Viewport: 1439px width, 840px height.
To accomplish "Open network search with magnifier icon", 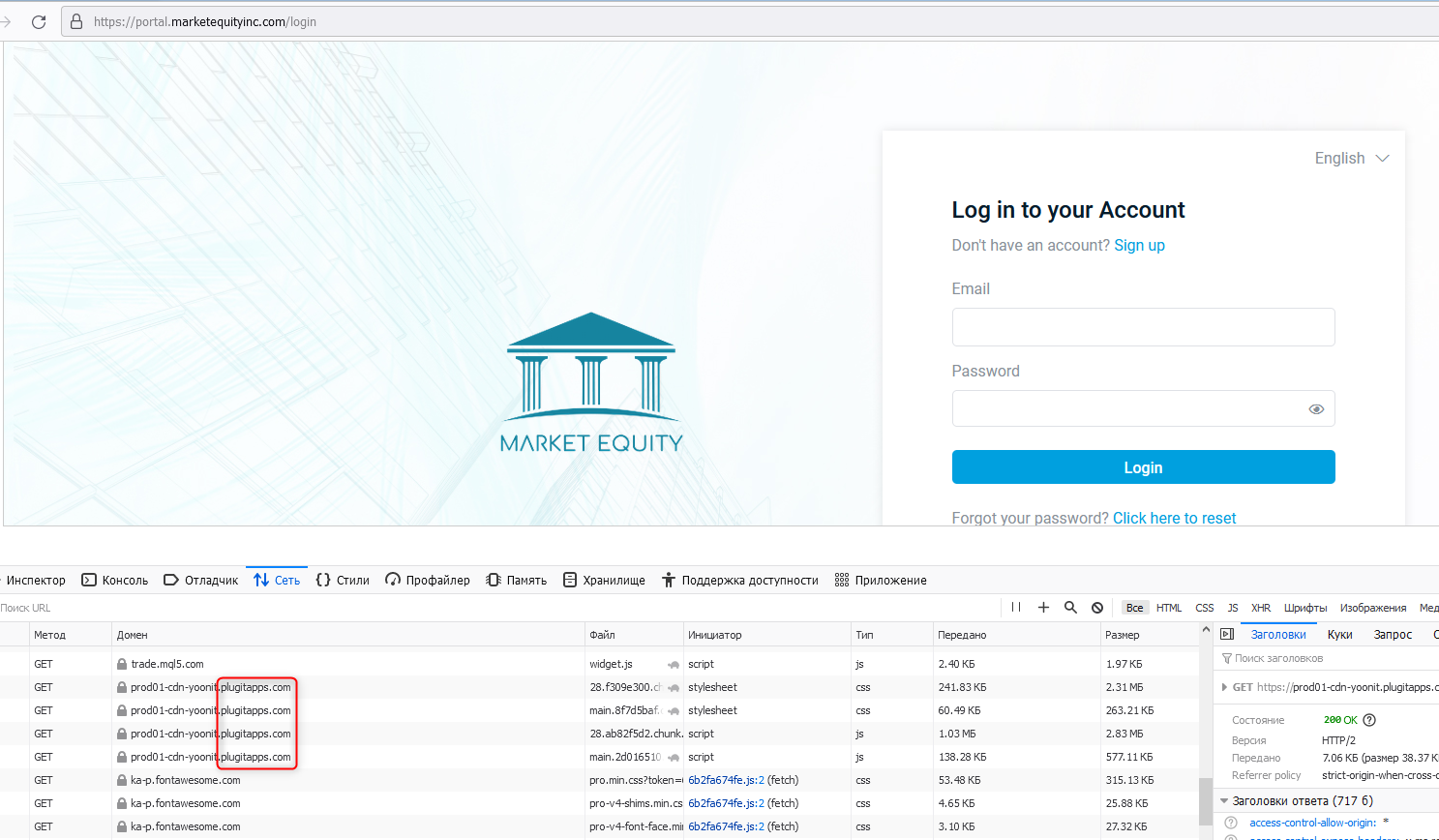I will pos(1070,608).
